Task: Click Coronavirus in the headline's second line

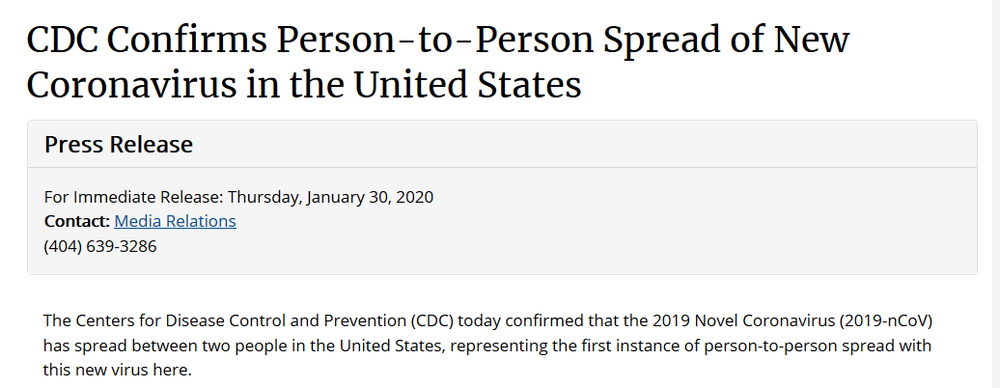Action: coord(131,85)
